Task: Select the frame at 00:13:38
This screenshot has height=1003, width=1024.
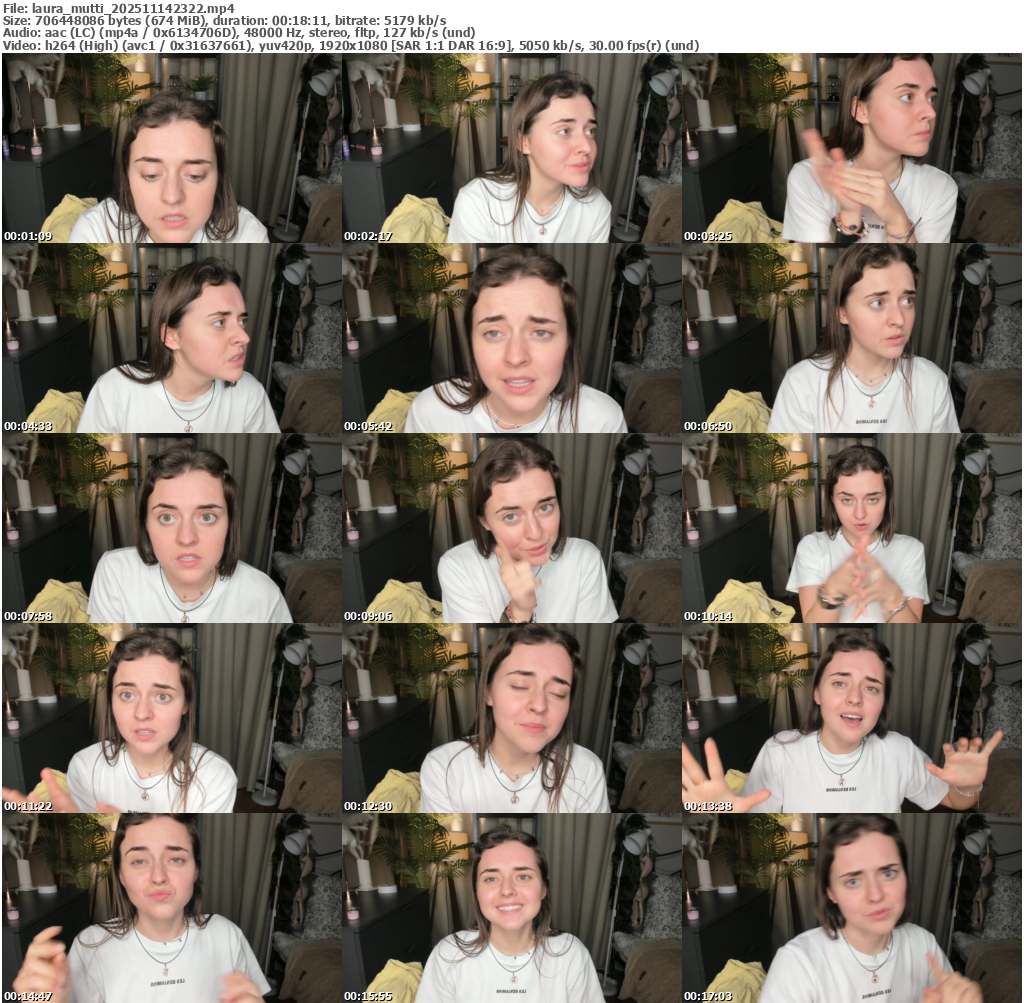Action: click(x=852, y=719)
